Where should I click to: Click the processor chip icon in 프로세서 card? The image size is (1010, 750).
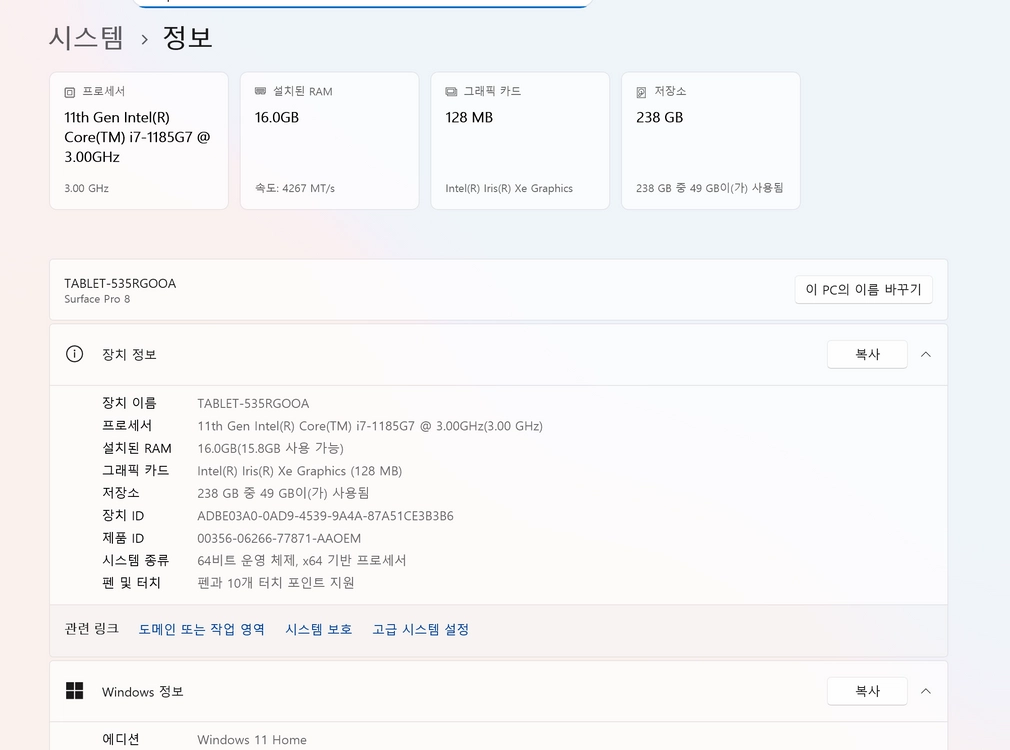tap(70, 92)
